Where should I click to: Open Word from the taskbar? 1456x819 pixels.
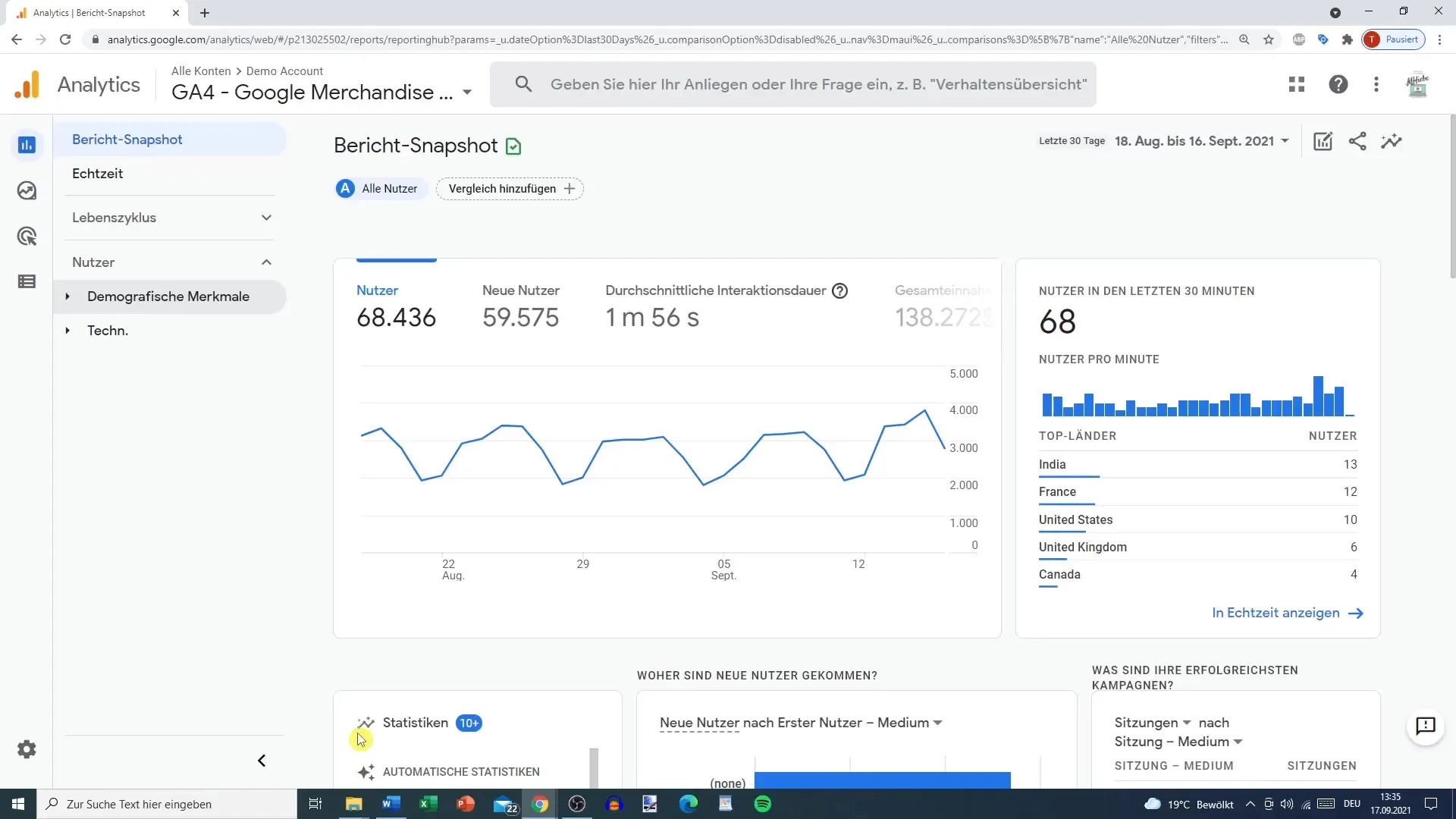[391, 804]
